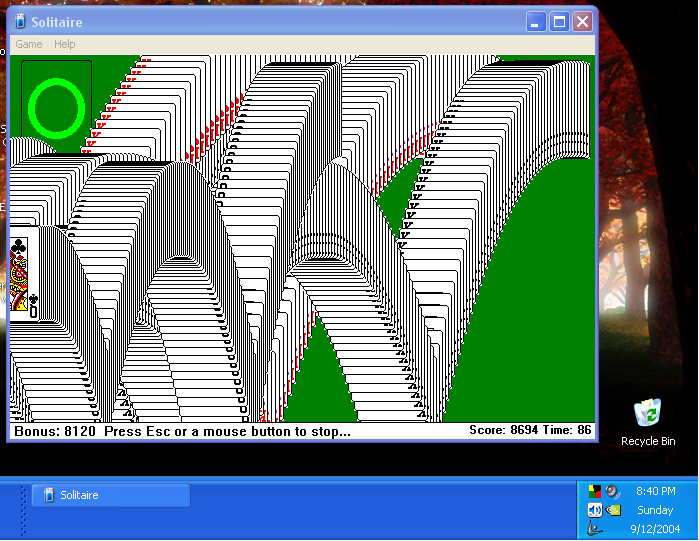699x541 pixels.
Task: Click the Solitaire taskbar button
Action: pos(110,495)
